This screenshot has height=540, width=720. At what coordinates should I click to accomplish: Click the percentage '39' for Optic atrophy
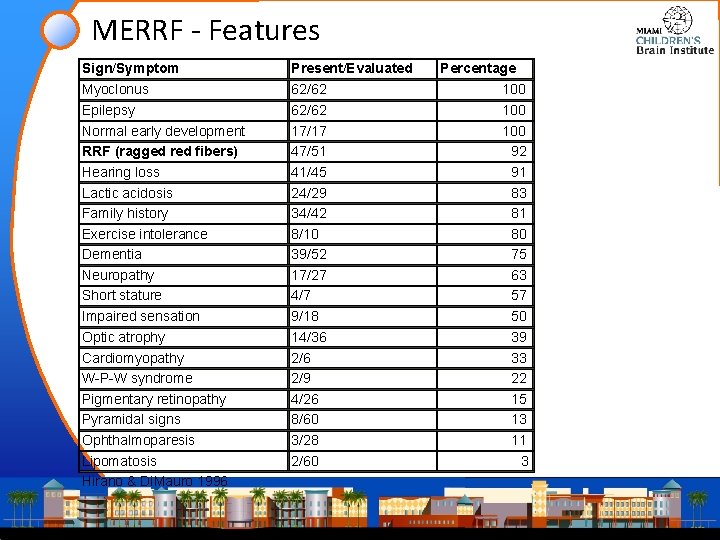[518, 338]
